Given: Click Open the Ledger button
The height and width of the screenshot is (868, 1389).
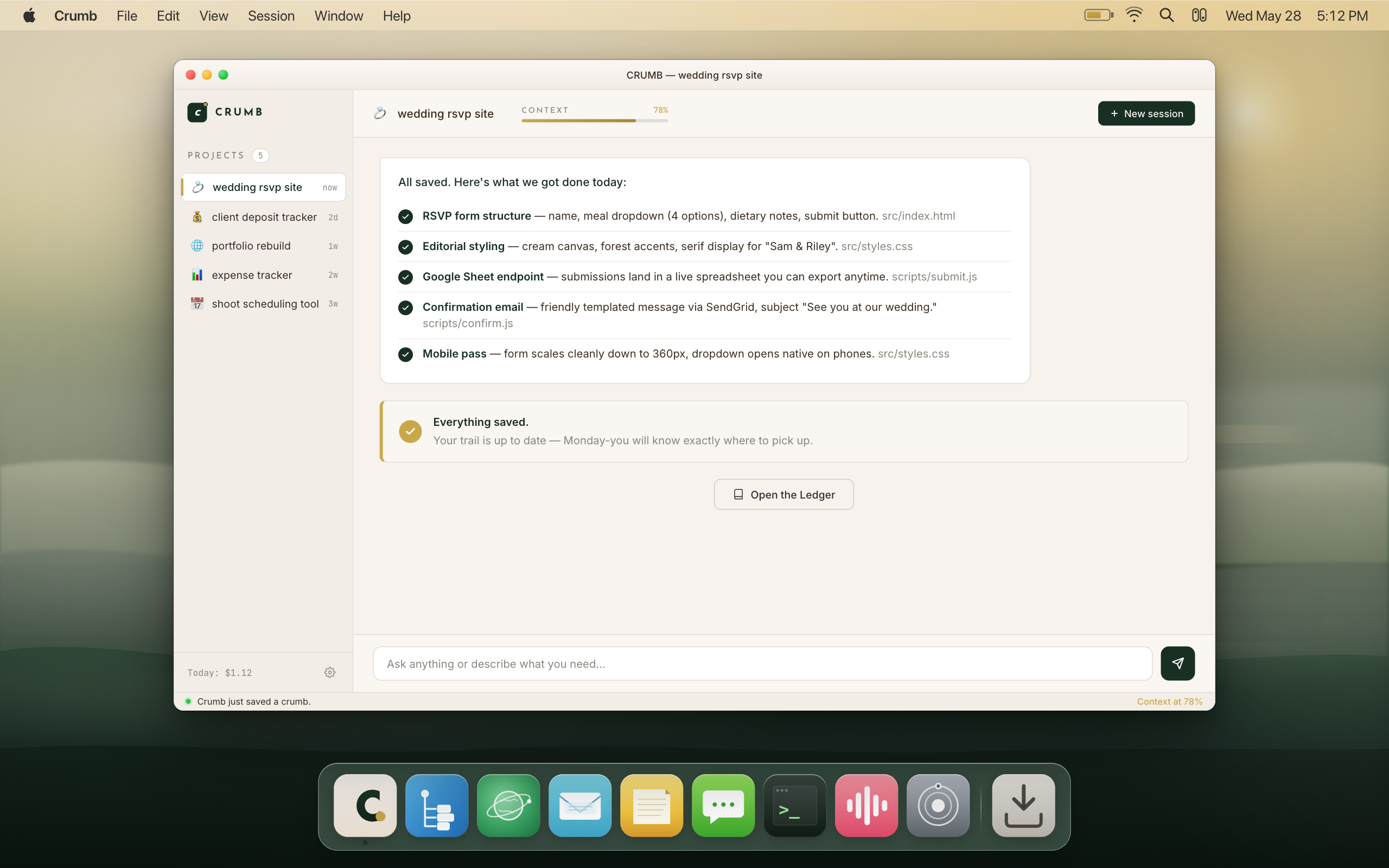Looking at the screenshot, I should point(783,494).
